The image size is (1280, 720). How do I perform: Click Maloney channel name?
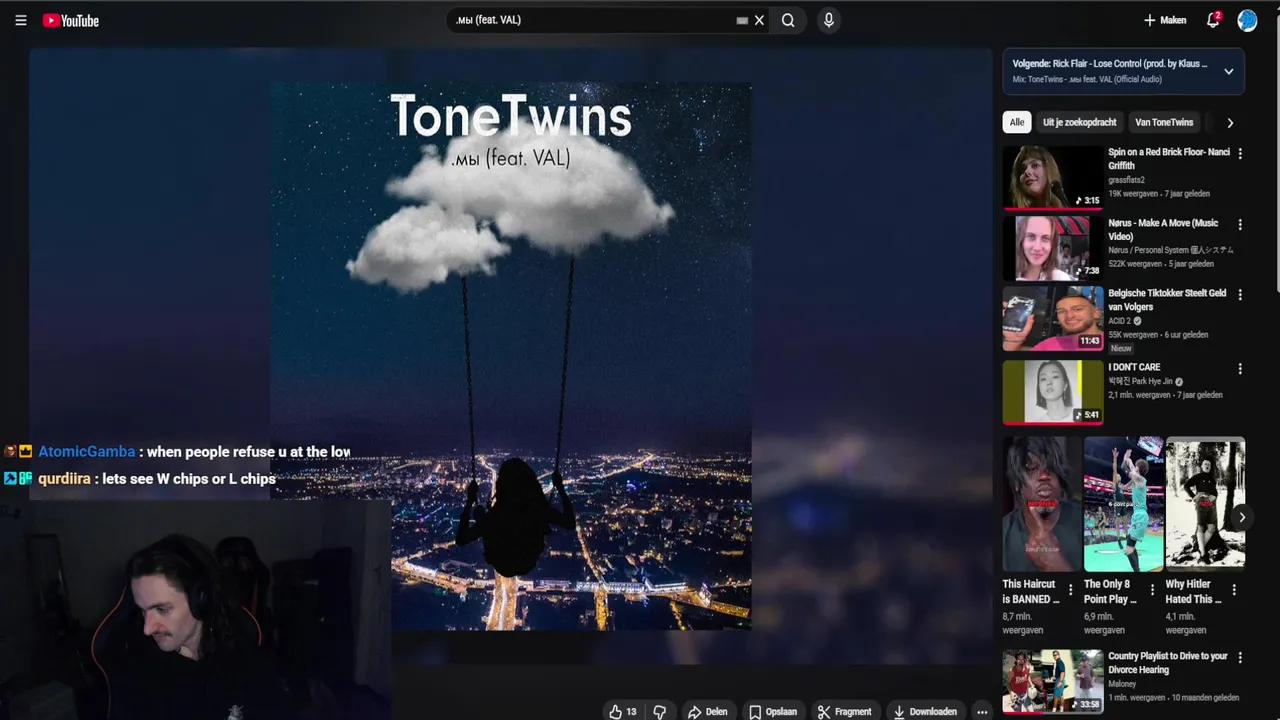click(1122, 684)
